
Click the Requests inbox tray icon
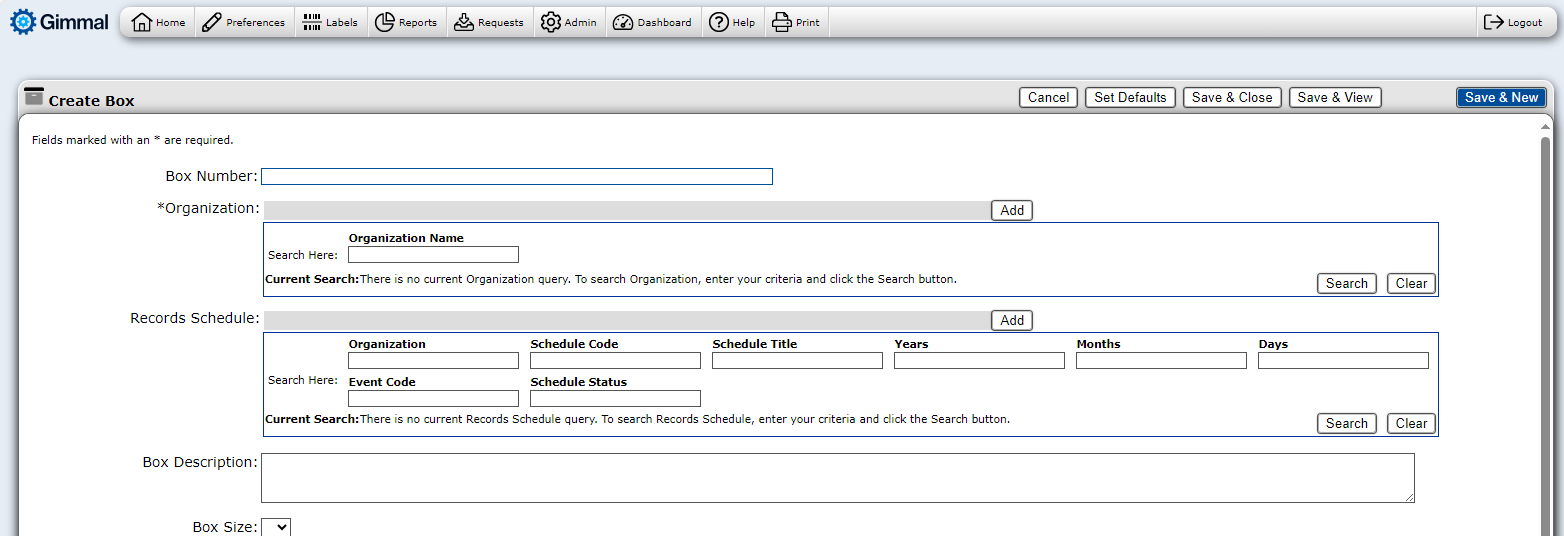coord(464,22)
